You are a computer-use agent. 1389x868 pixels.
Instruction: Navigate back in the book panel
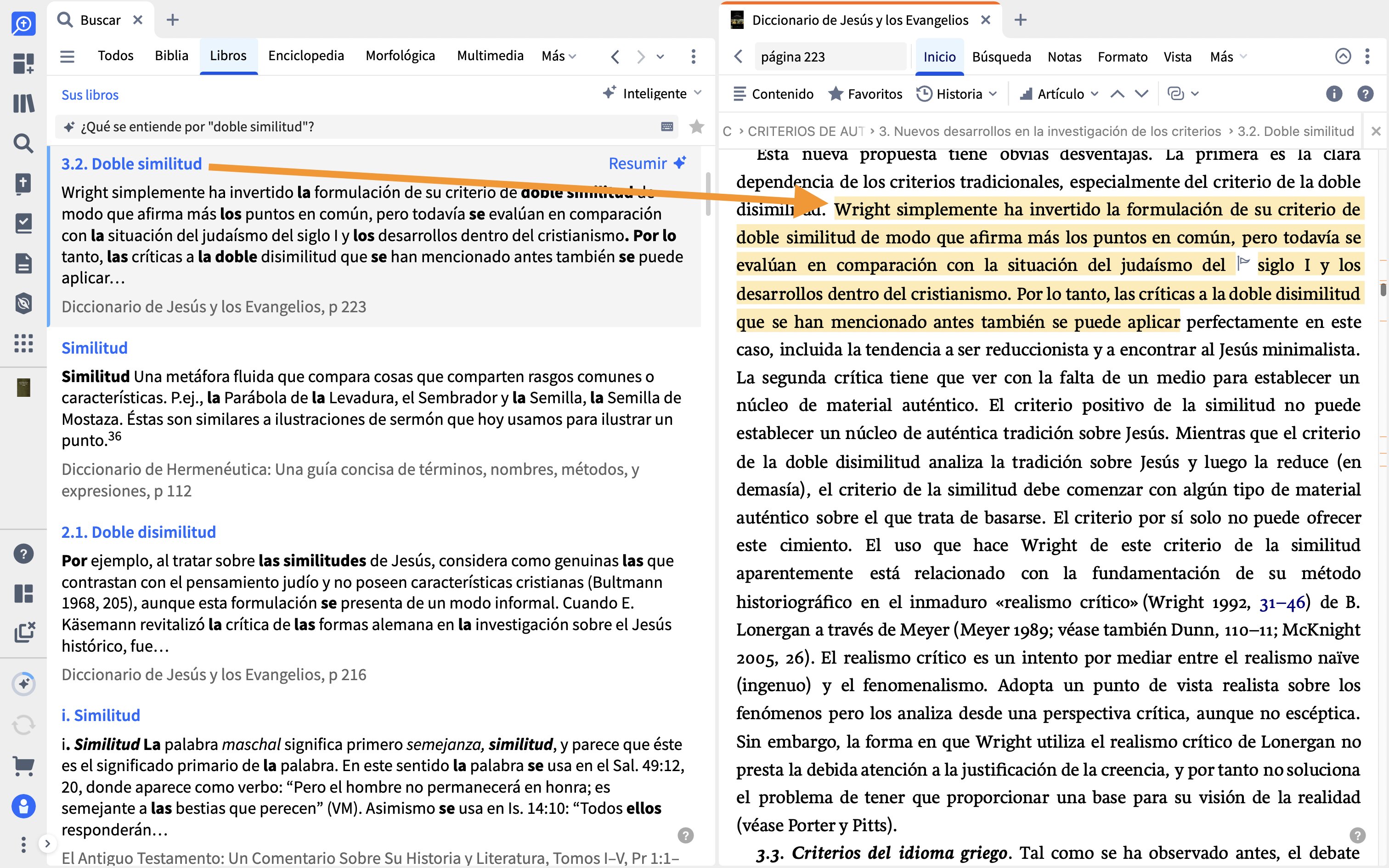point(738,56)
